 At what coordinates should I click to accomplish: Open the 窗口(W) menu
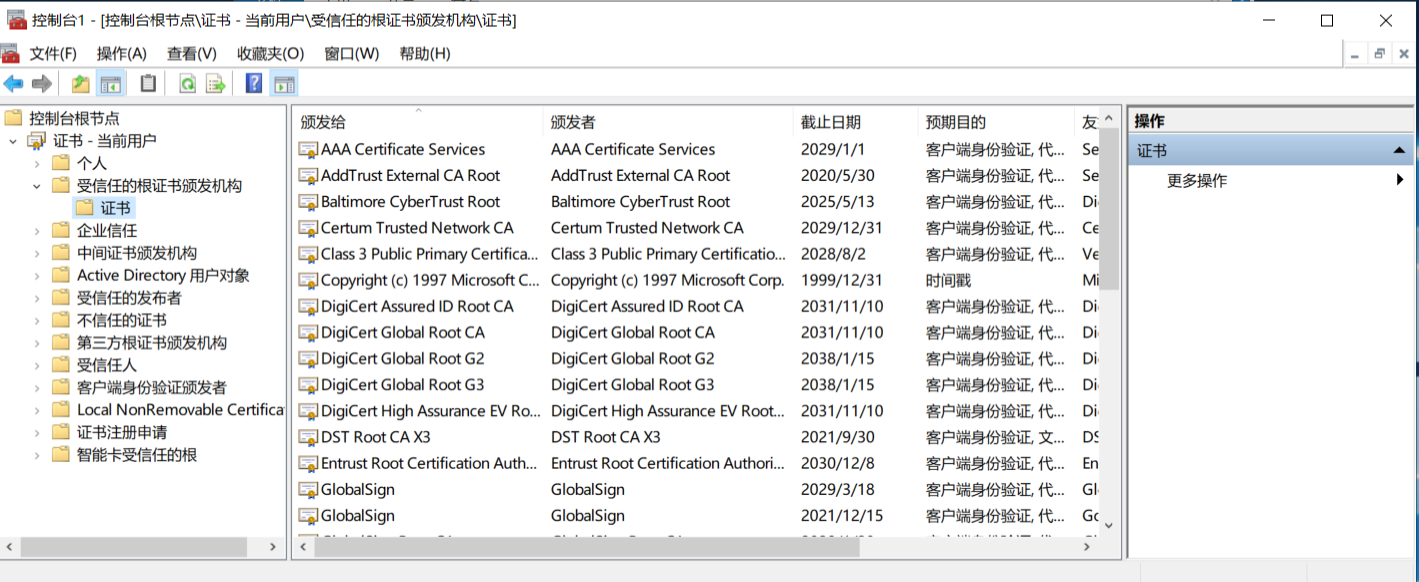tap(352, 54)
